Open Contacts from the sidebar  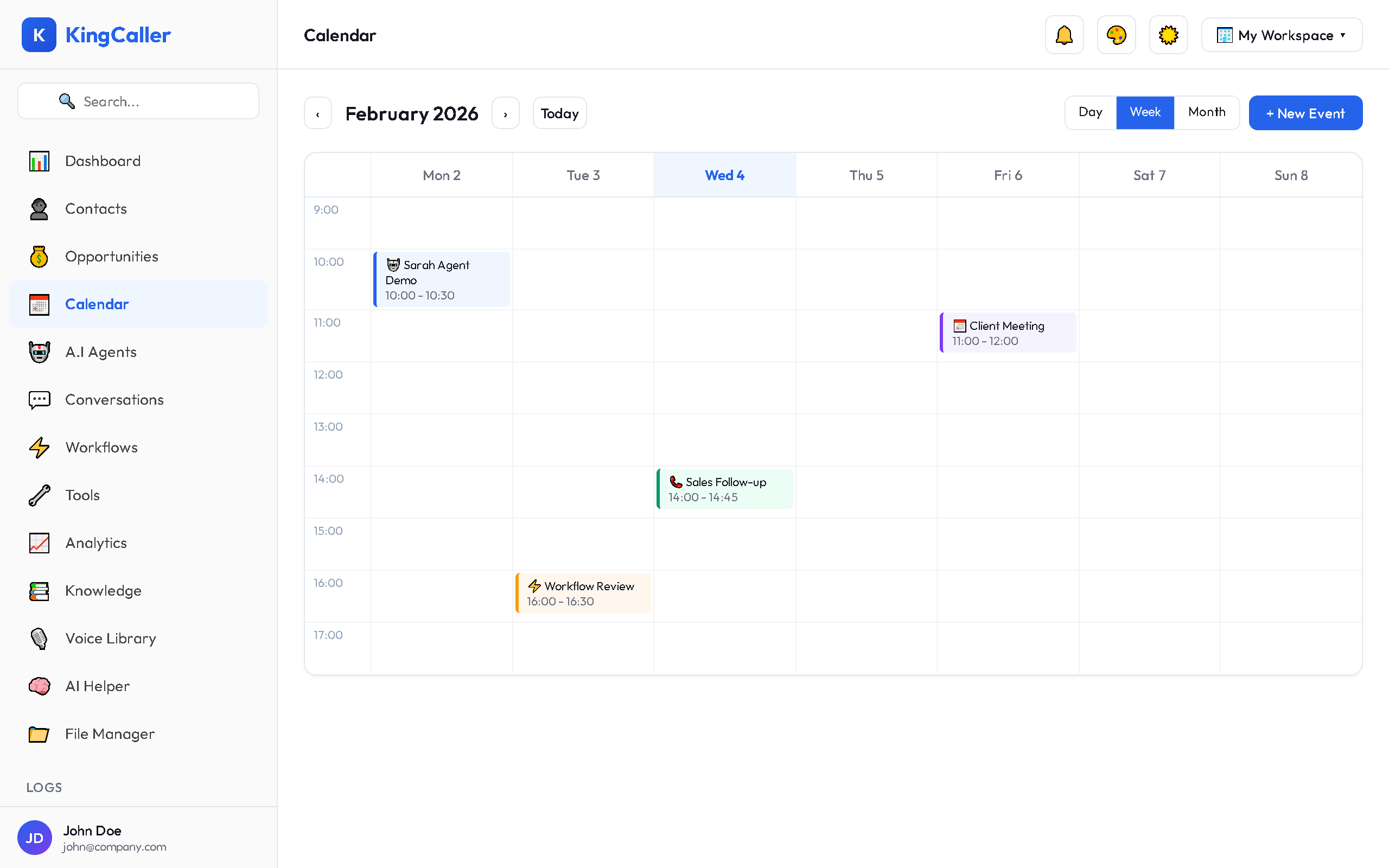click(96, 208)
